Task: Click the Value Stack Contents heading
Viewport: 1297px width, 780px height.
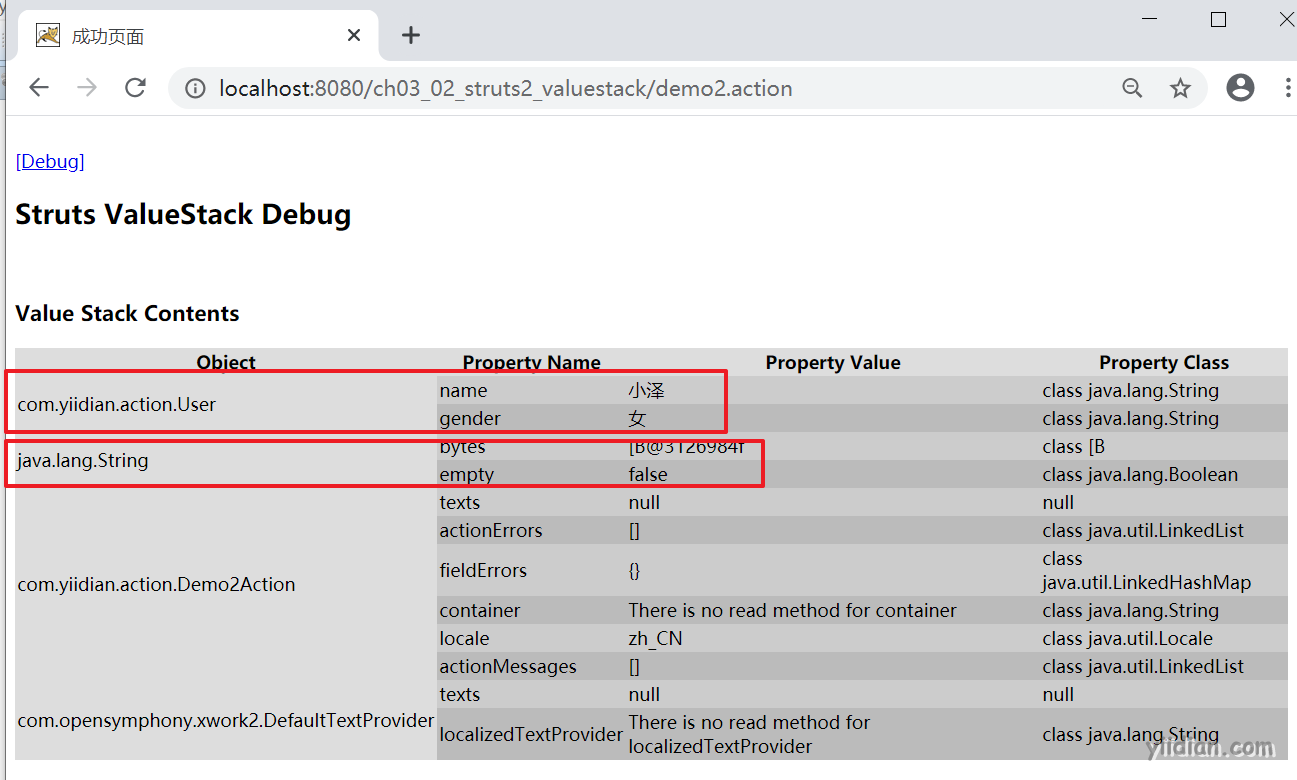Action: 128,314
